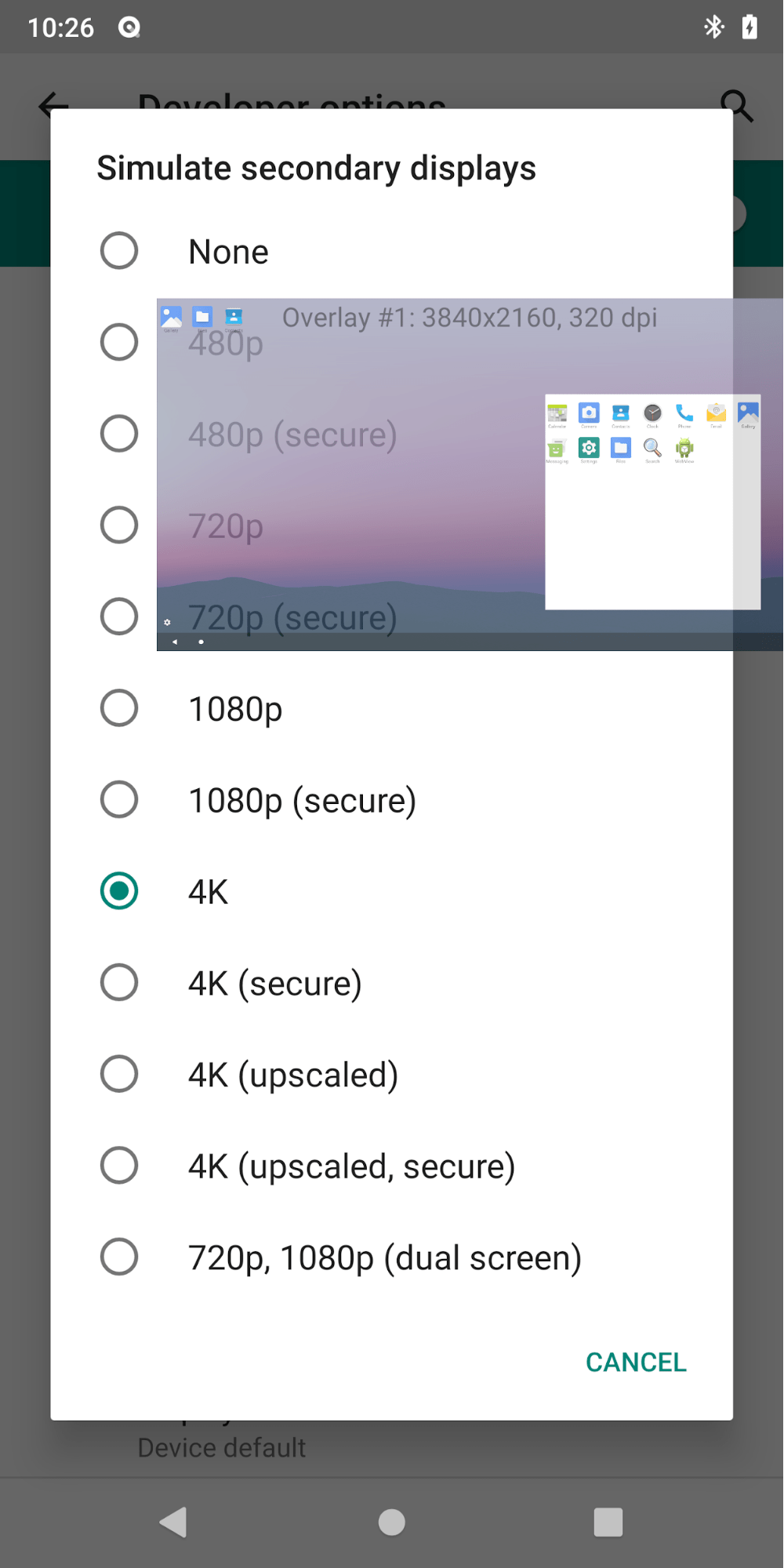The height and width of the screenshot is (1568, 784).
Task: Tap the home button in the navigation bar
Action: click(x=390, y=1522)
